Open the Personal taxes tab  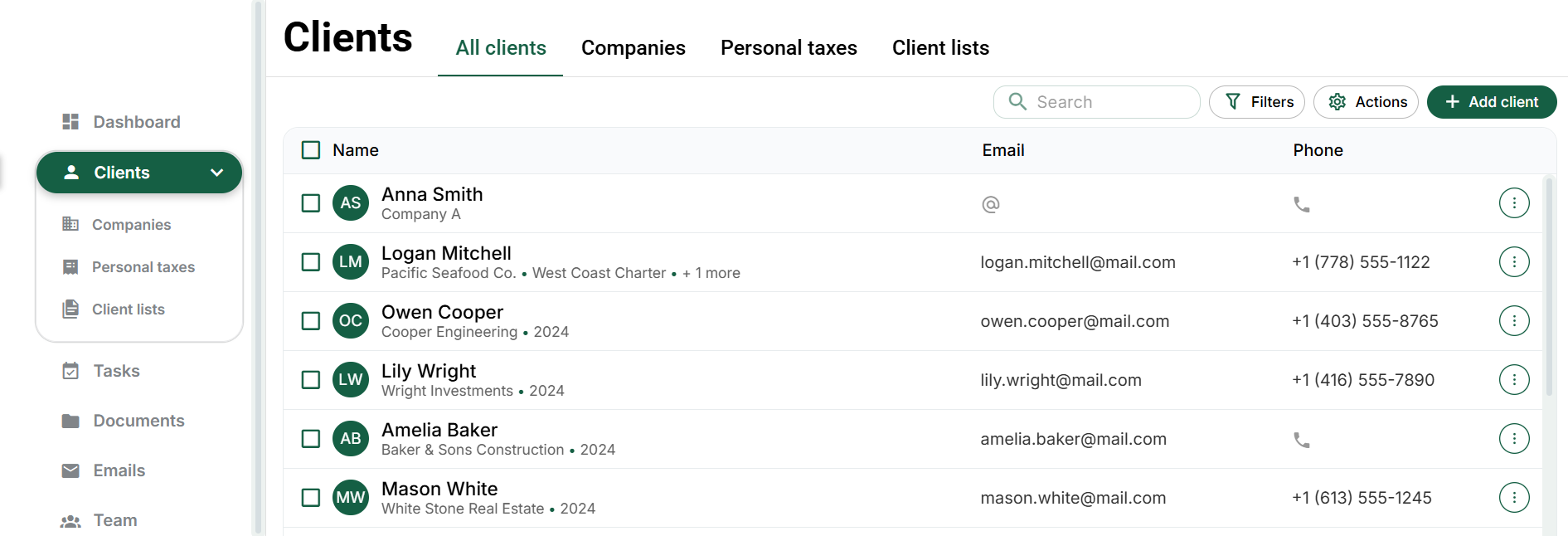[789, 48]
